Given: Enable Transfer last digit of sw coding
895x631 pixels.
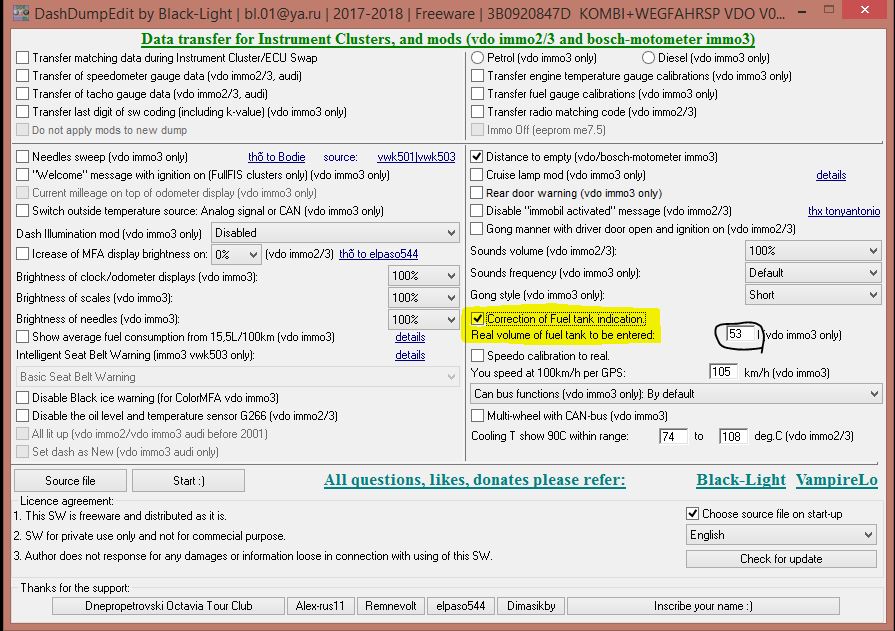Looking at the screenshot, I should (x=23, y=112).
